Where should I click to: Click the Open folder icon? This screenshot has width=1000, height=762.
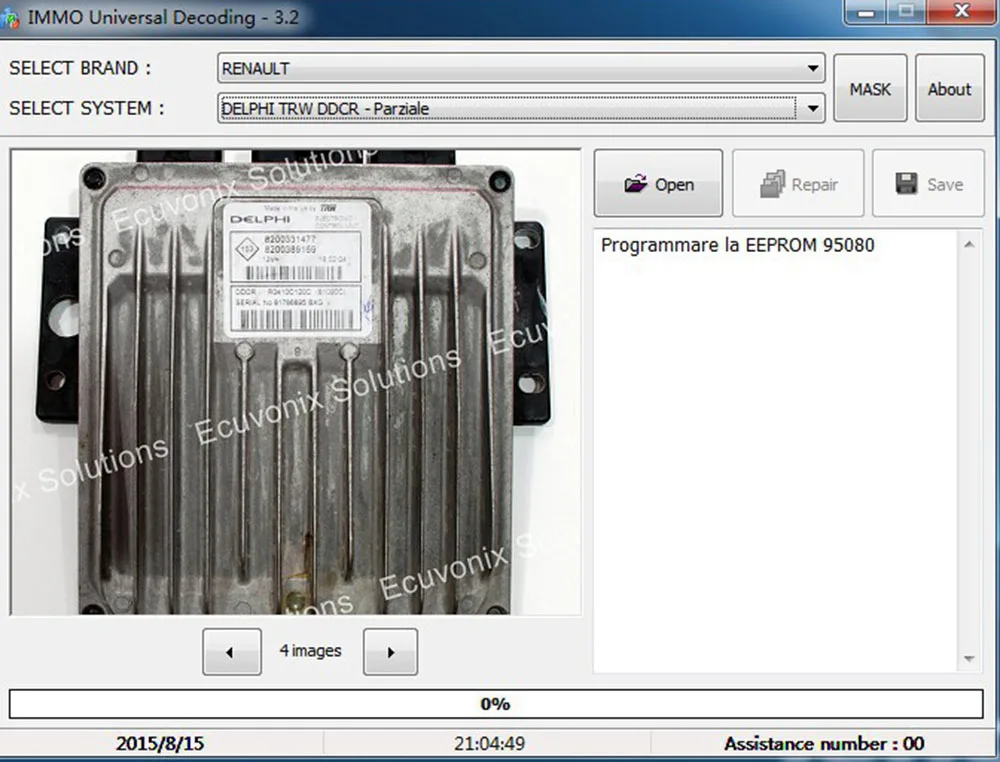pyautogui.click(x=635, y=184)
